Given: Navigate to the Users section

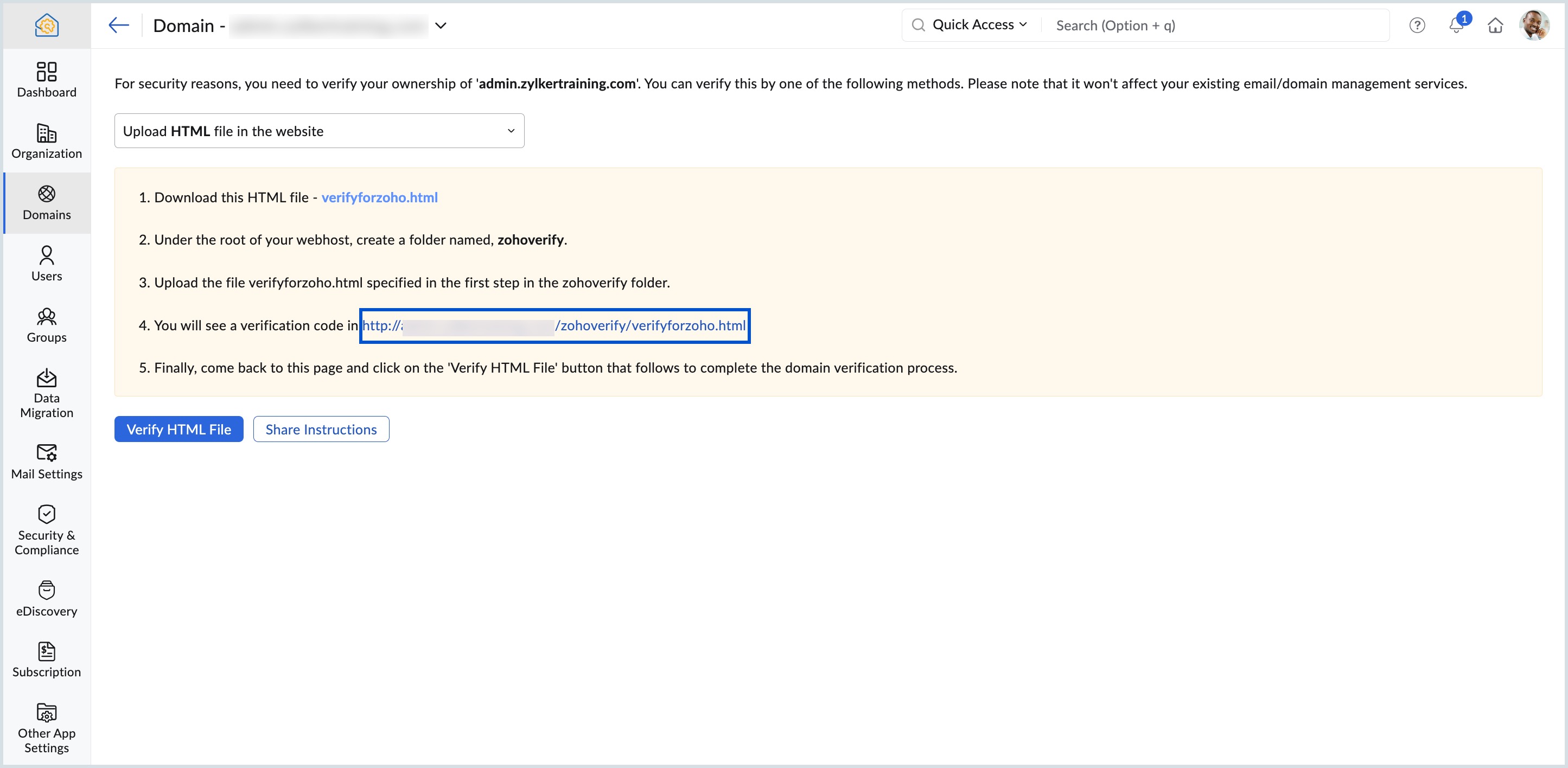Looking at the screenshot, I should pyautogui.click(x=46, y=264).
